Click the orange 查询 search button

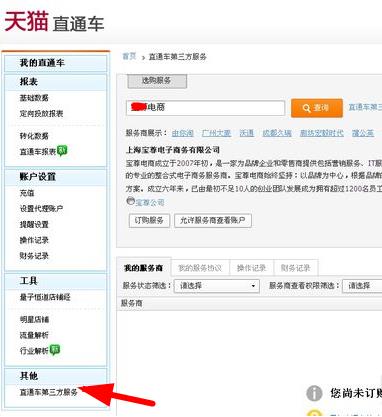tap(317, 108)
